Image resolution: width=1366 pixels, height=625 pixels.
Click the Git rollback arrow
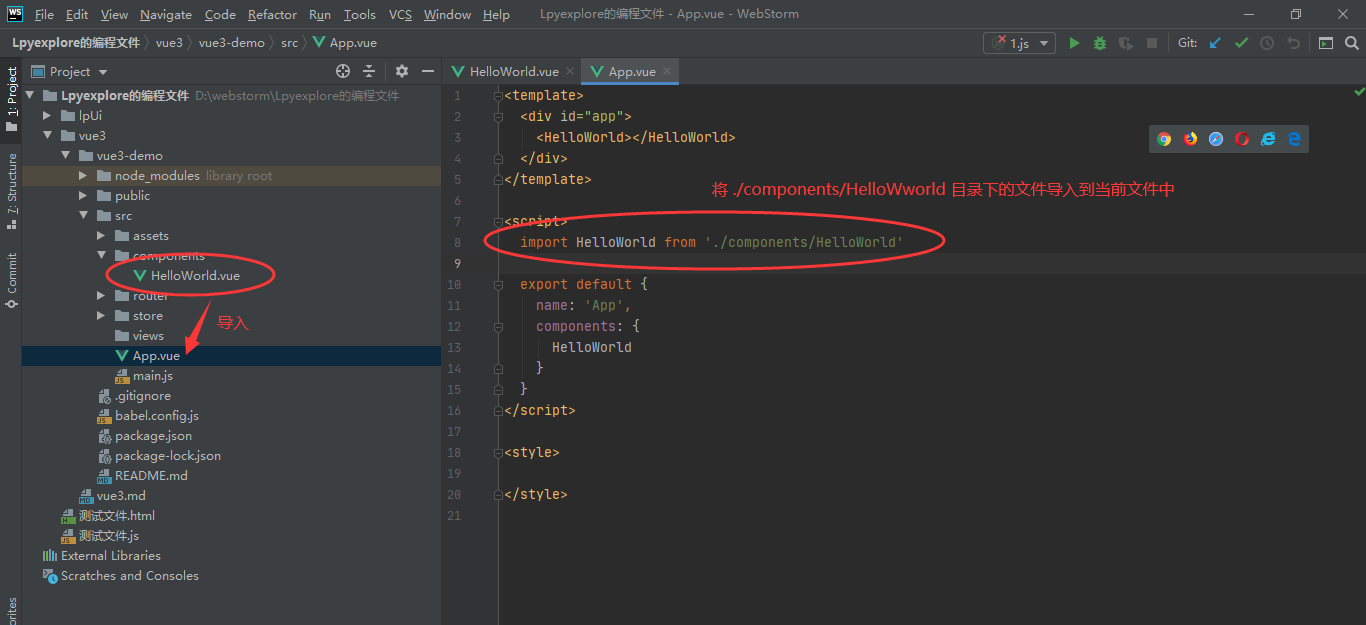point(1294,43)
